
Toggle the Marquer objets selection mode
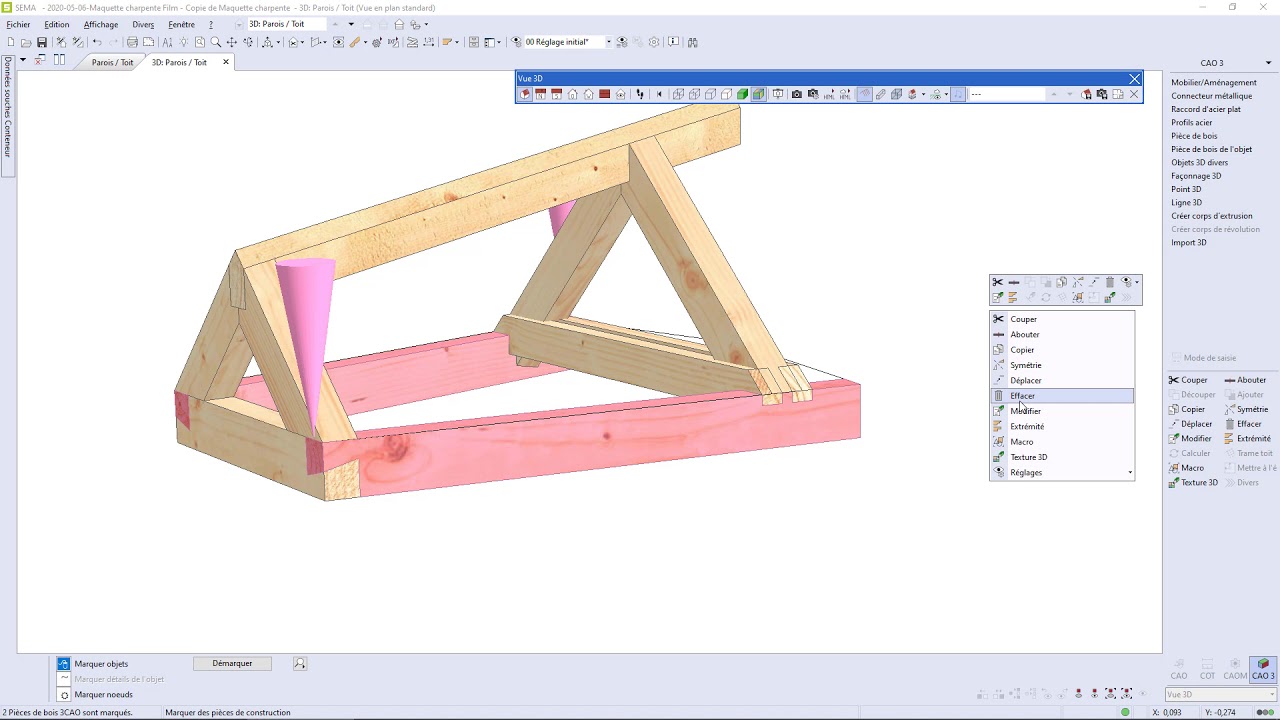(x=64, y=664)
